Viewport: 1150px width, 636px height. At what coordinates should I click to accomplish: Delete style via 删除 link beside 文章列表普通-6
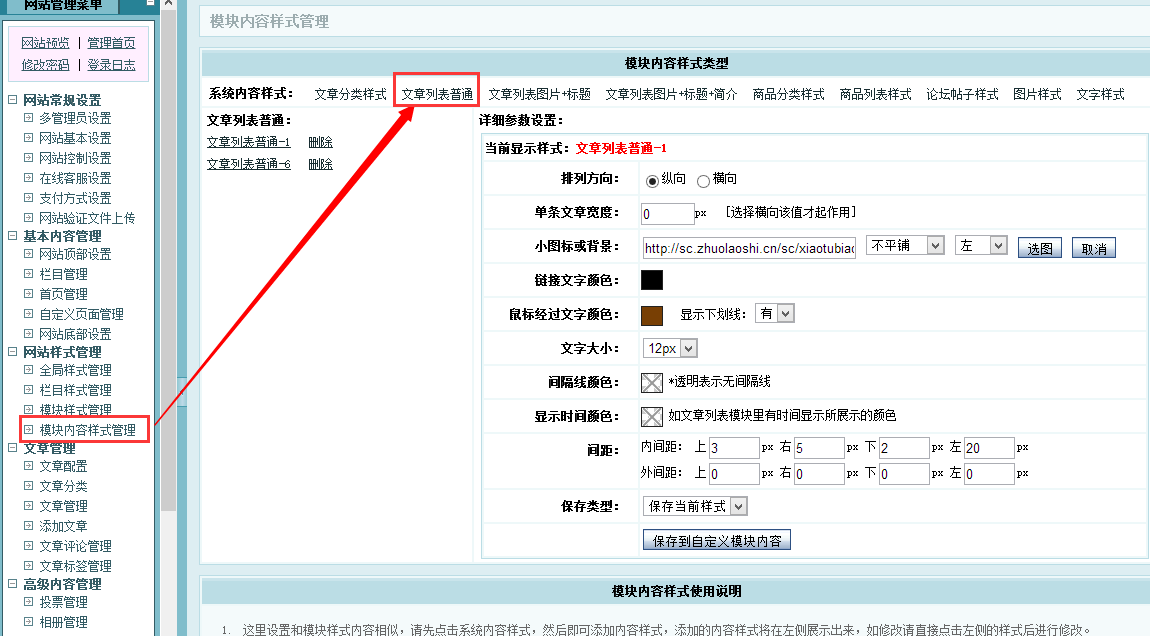click(320, 164)
